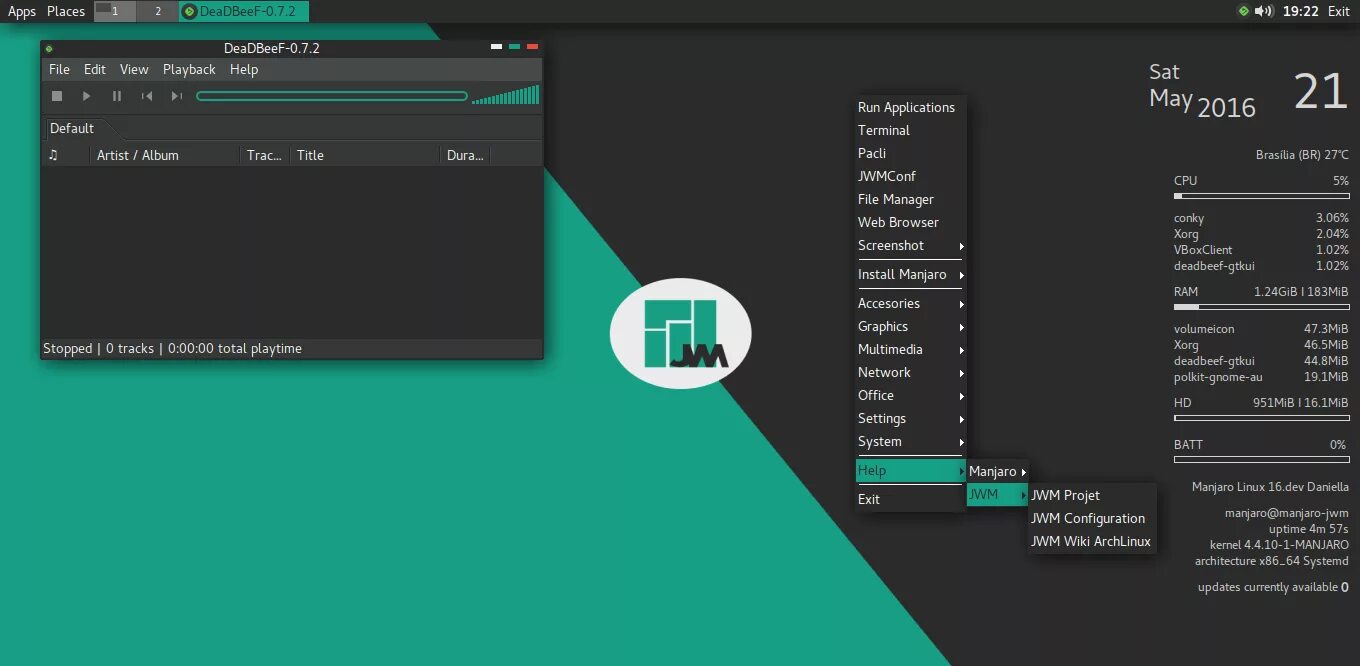Expand the Multimedia submenu
Image resolution: width=1360 pixels, height=666 pixels.
coord(910,349)
